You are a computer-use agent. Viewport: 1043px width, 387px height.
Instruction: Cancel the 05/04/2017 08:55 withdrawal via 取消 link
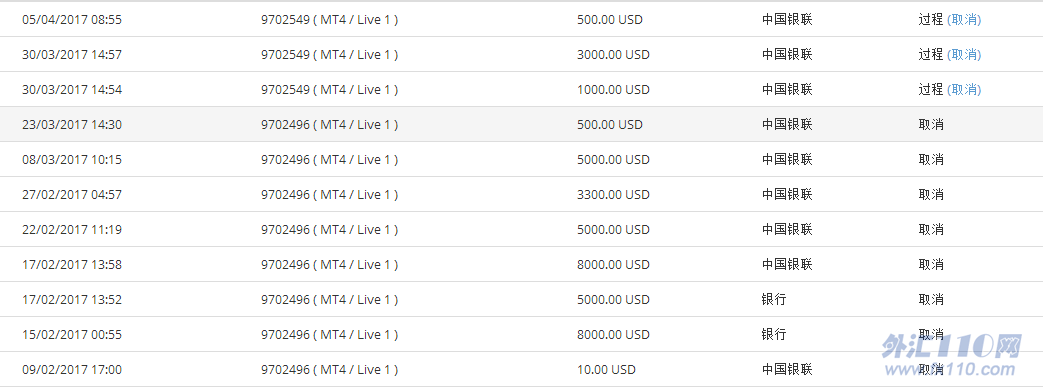pyautogui.click(x=964, y=19)
